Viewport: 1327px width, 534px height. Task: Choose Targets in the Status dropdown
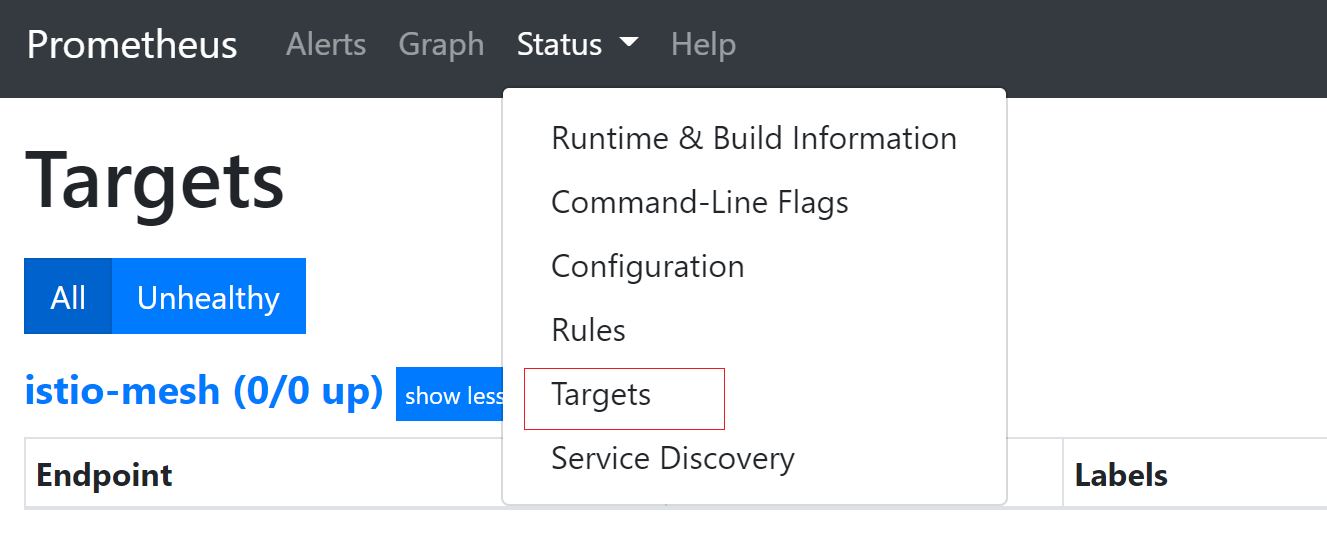754,394
